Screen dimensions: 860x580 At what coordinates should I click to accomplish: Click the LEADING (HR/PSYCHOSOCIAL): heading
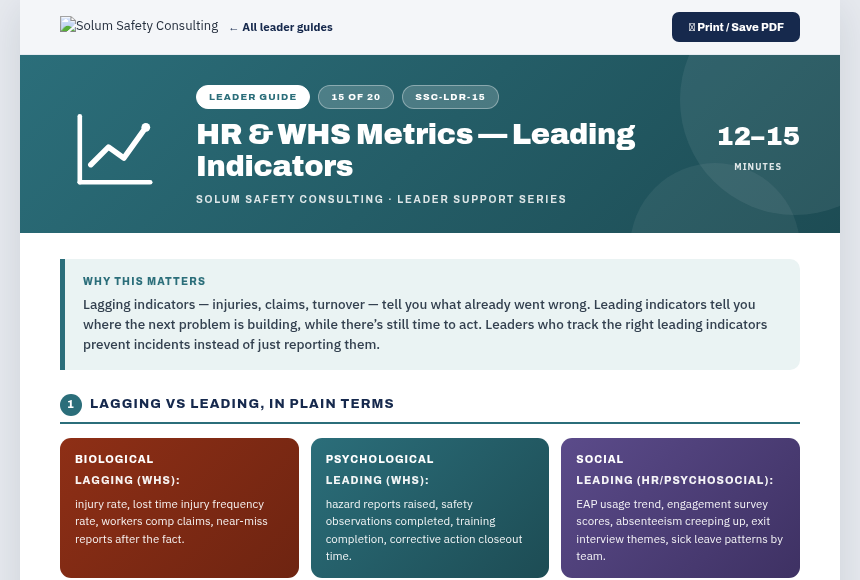coord(675,480)
